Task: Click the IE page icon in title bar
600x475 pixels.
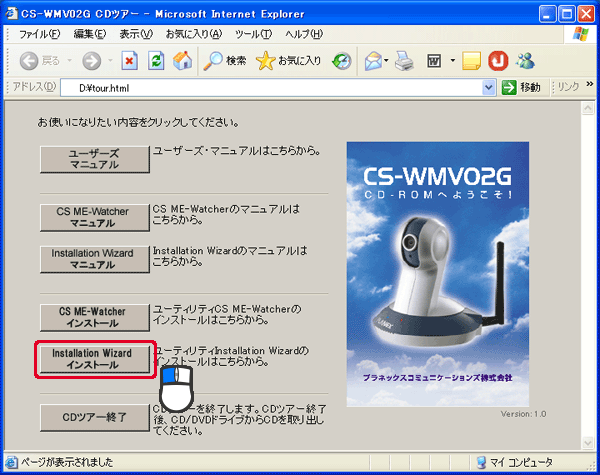Action: (x=11, y=13)
